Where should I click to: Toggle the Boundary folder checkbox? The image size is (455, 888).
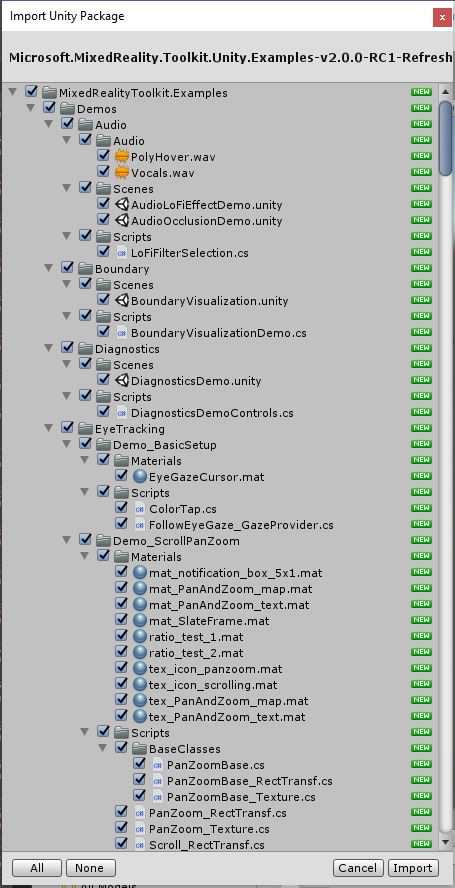click(67, 267)
